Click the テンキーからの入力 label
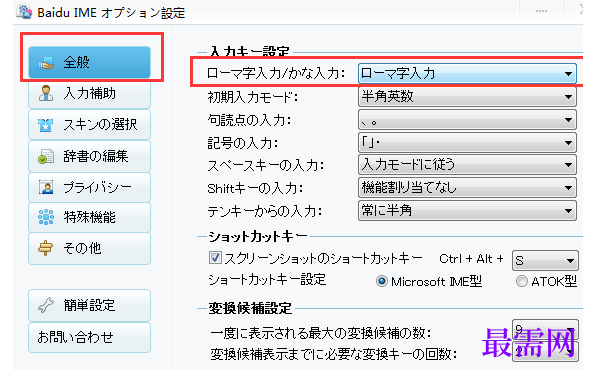 [264, 211]
